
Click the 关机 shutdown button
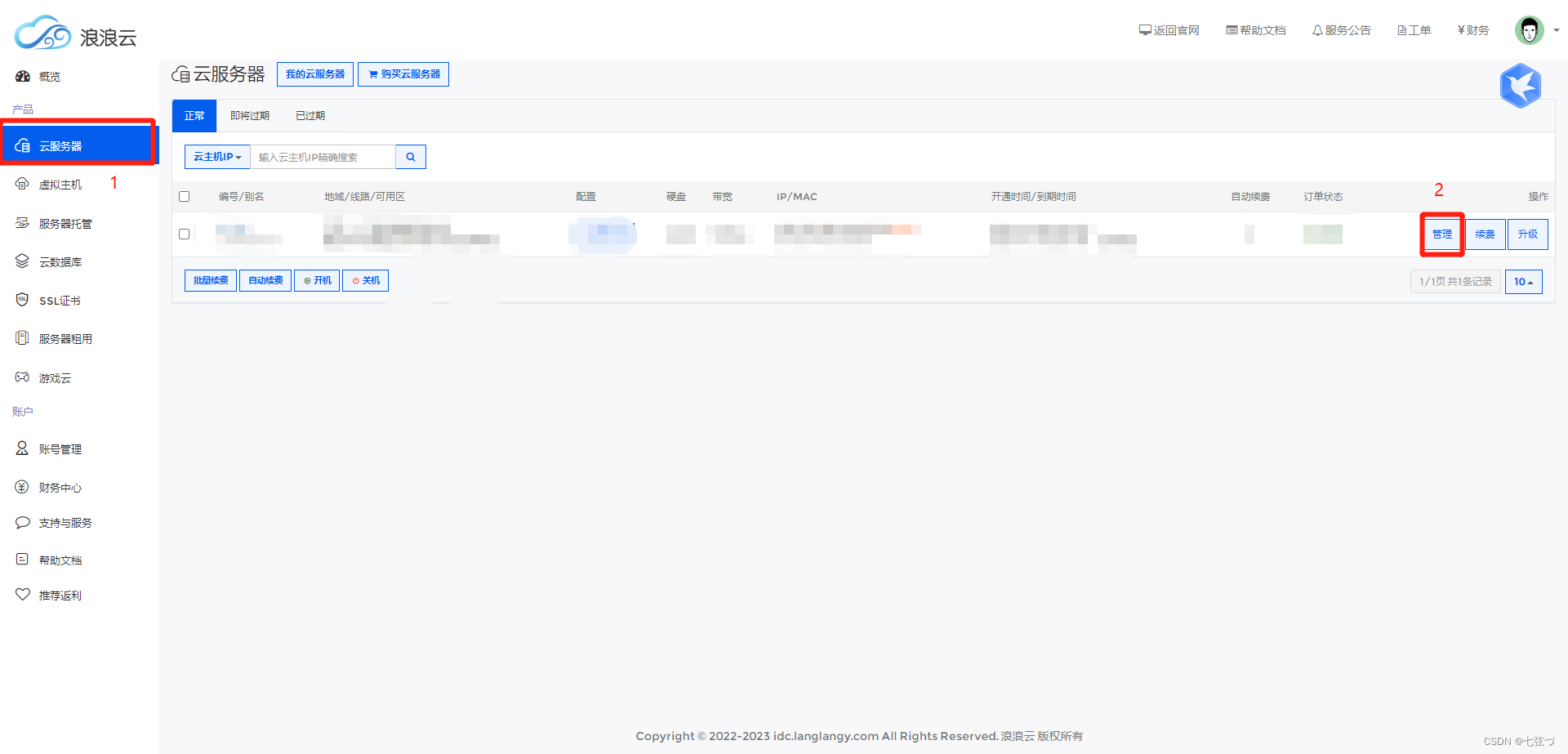click(x=366, y=280)
